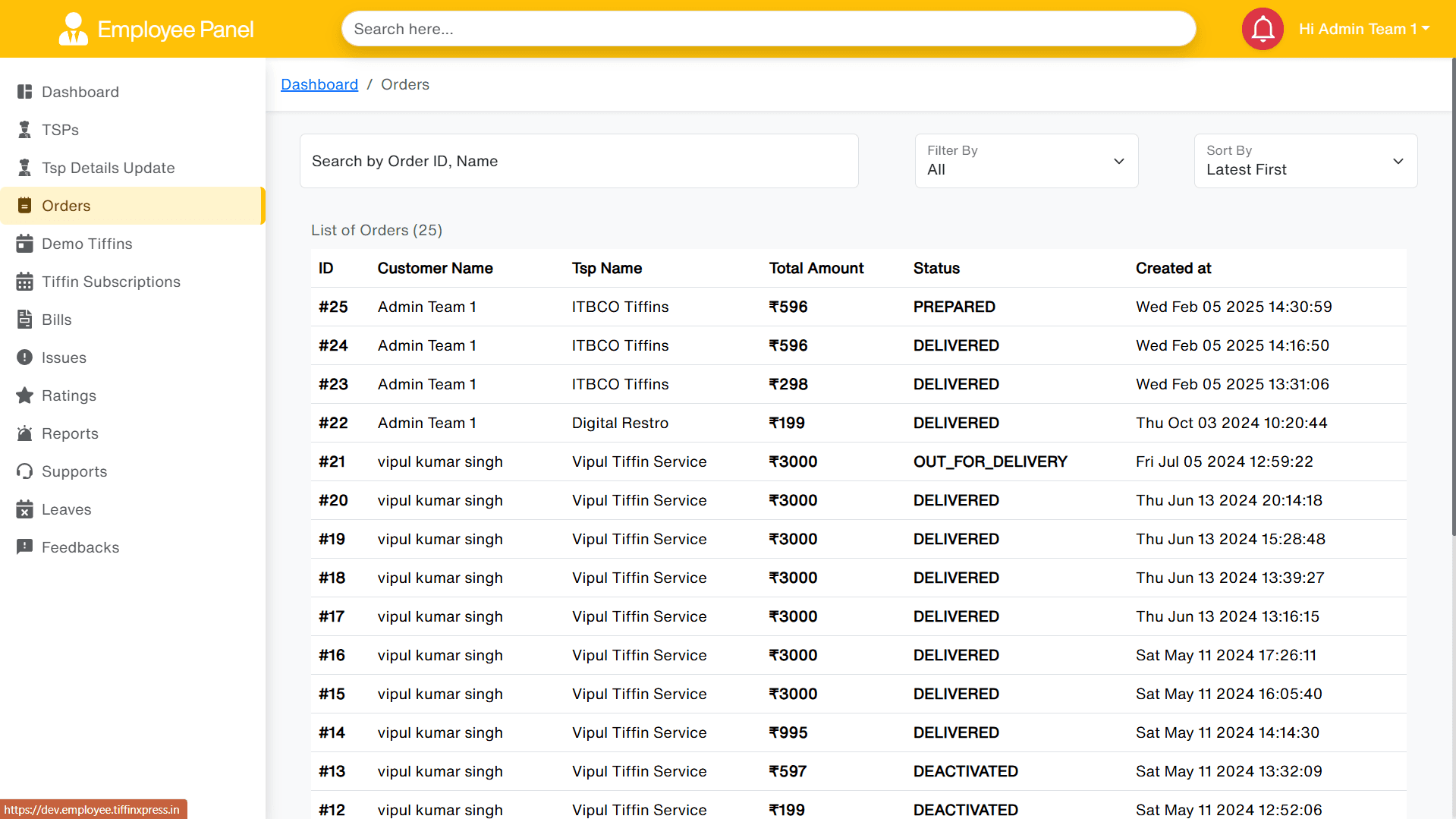Follow the Dashboard breadcrumb link

point(319,84)
